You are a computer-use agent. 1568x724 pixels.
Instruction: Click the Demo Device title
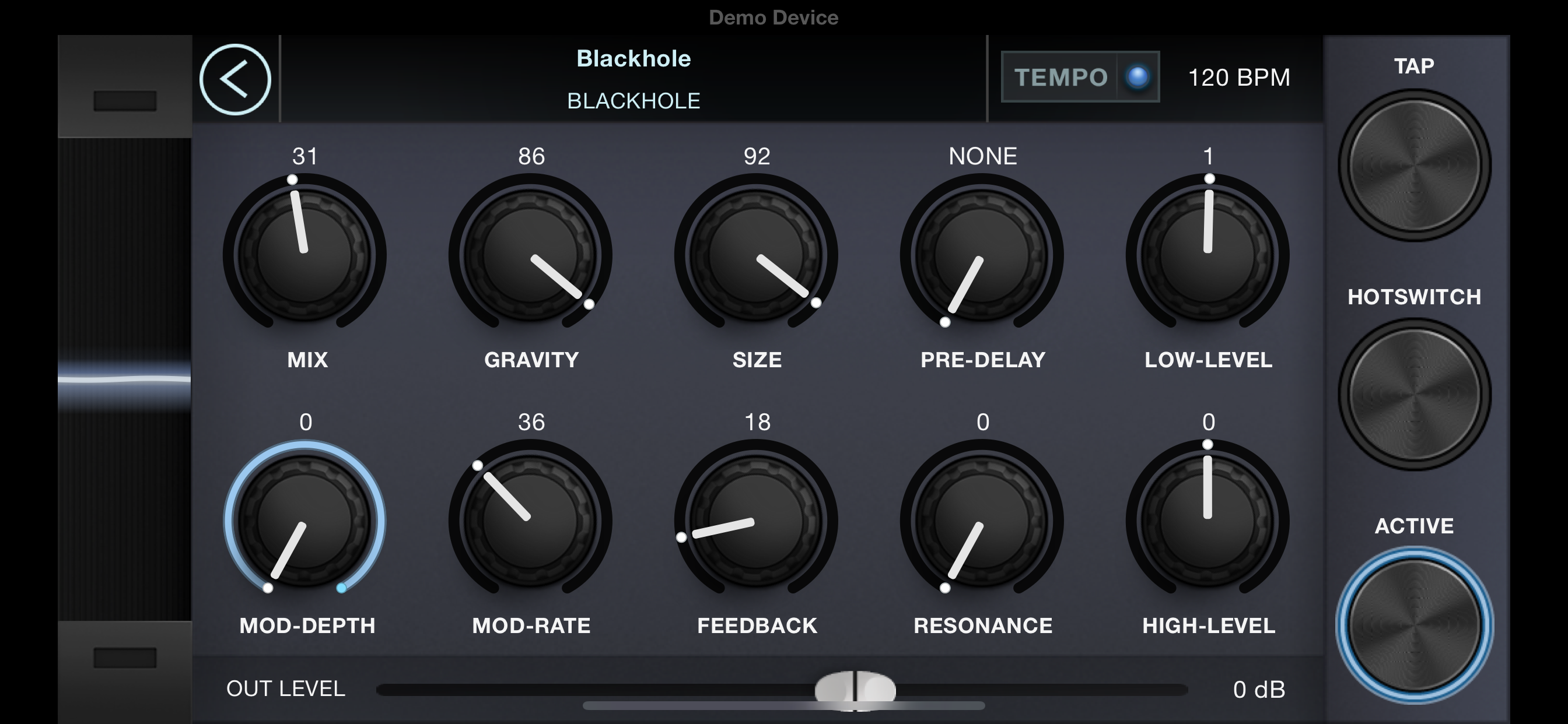pyautogui.click(x=773, y=17)
